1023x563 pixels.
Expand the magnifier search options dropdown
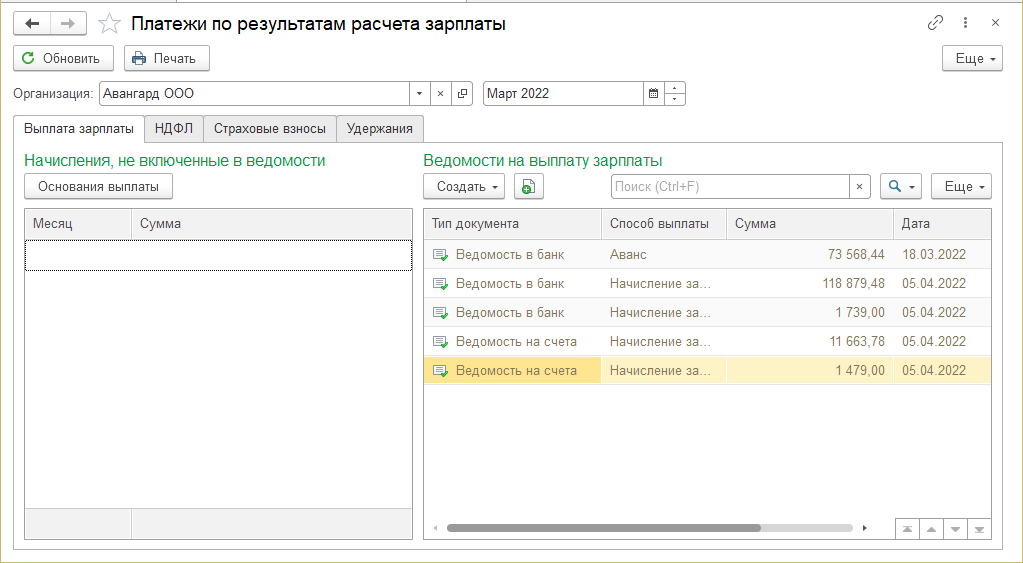(901, 186)
